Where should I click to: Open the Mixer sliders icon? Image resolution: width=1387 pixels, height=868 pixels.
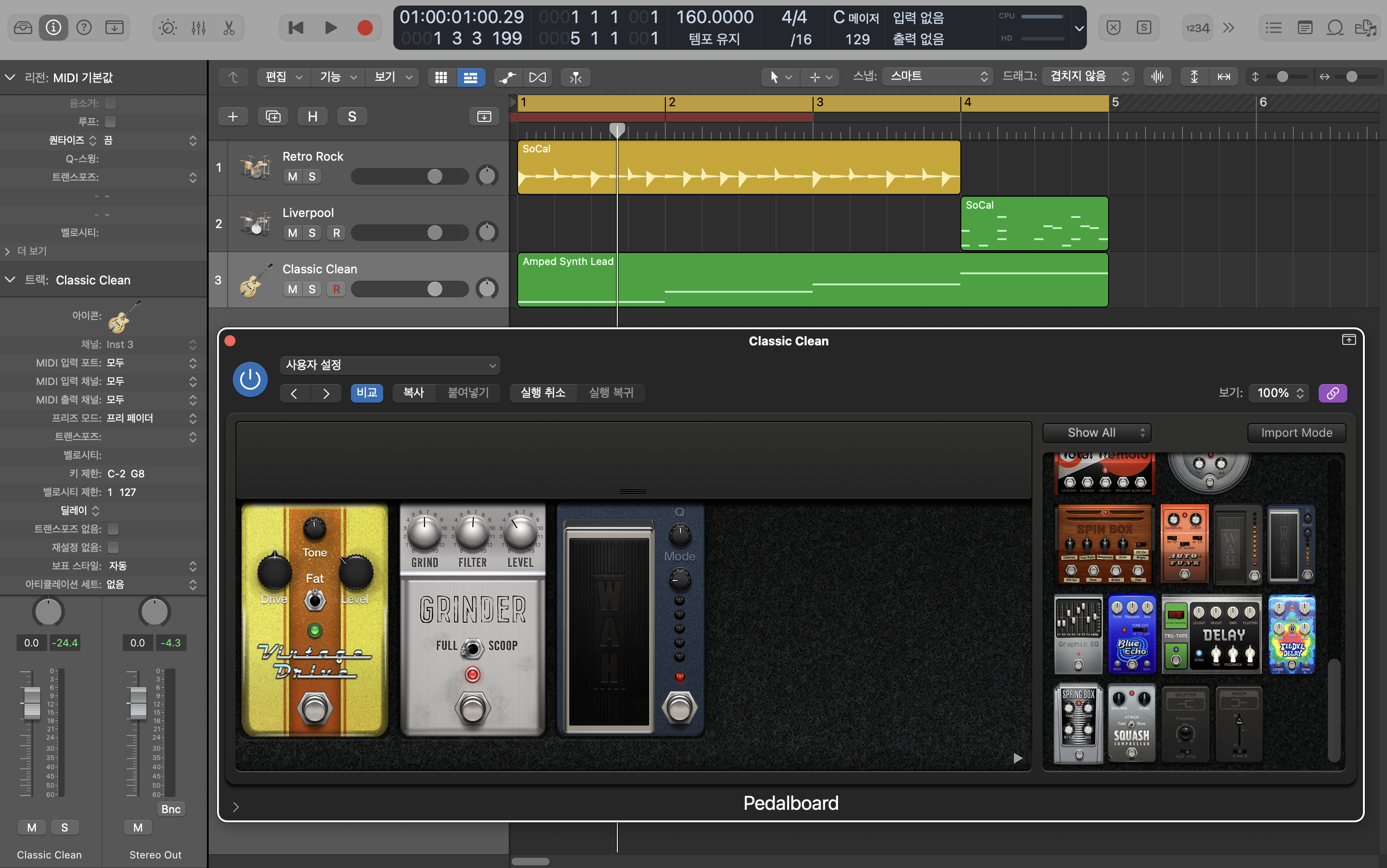199,28
